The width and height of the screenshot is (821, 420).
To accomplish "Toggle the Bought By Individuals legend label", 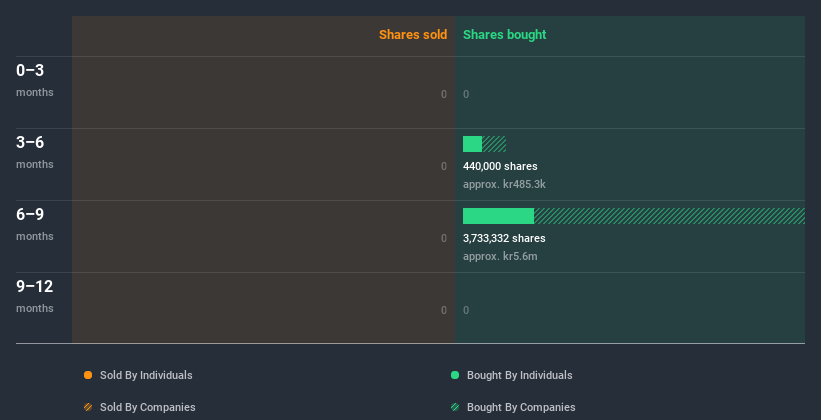I will coord(519,375).
